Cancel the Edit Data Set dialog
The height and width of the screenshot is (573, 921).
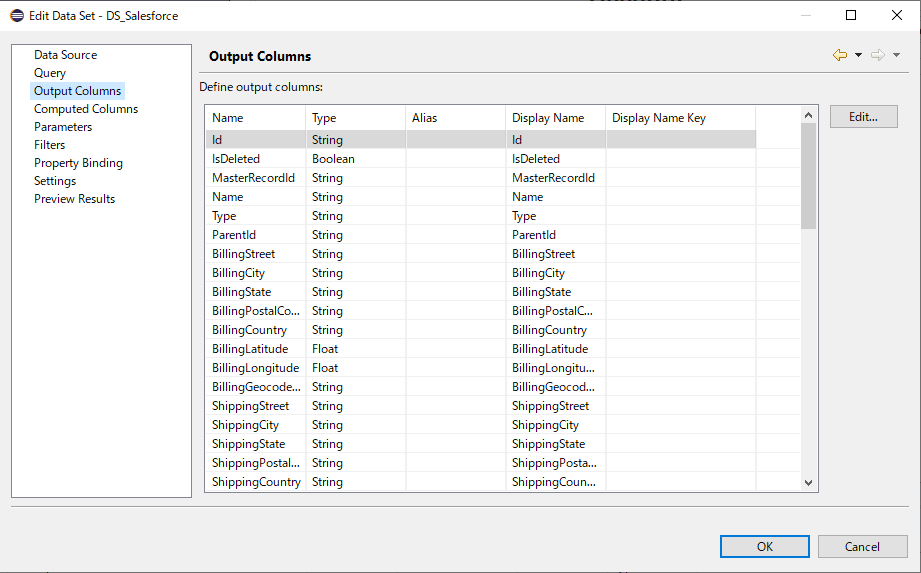click(x=862, y=547)
